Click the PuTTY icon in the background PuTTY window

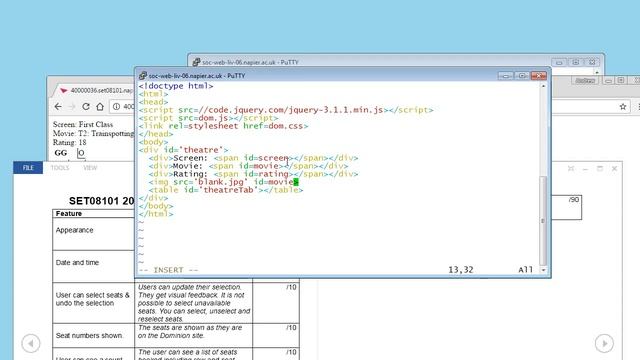pos(196,62)
